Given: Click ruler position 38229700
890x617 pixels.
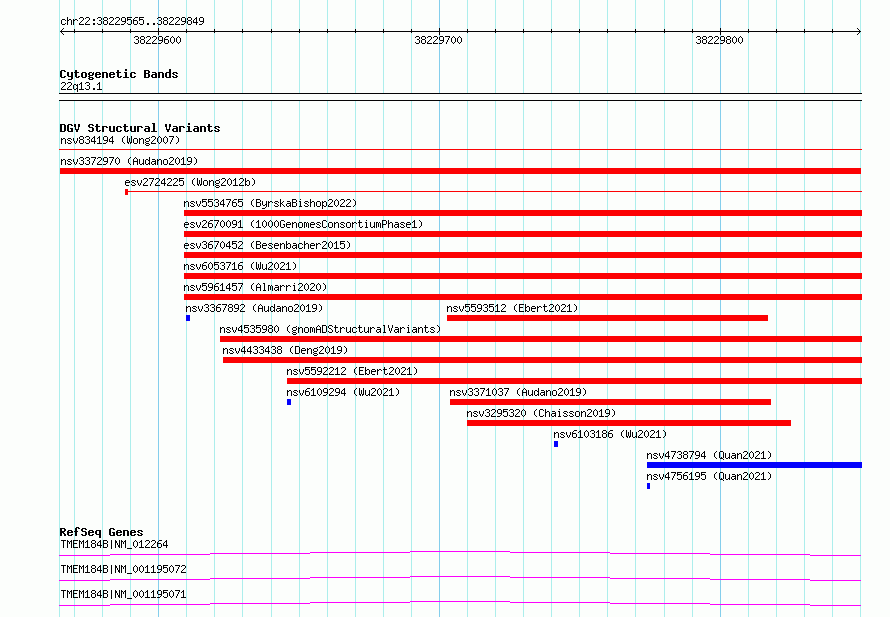Looking at the screenshot, I should (x=438, y=40).
